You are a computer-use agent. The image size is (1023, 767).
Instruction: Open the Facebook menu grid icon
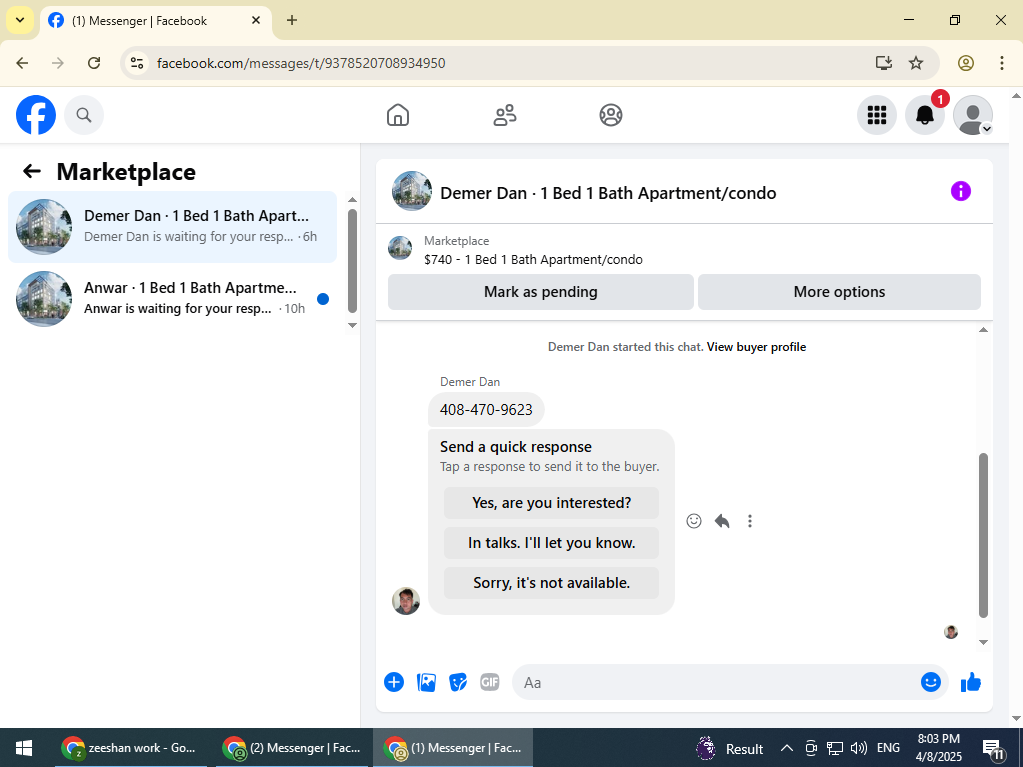click(877, 115)
